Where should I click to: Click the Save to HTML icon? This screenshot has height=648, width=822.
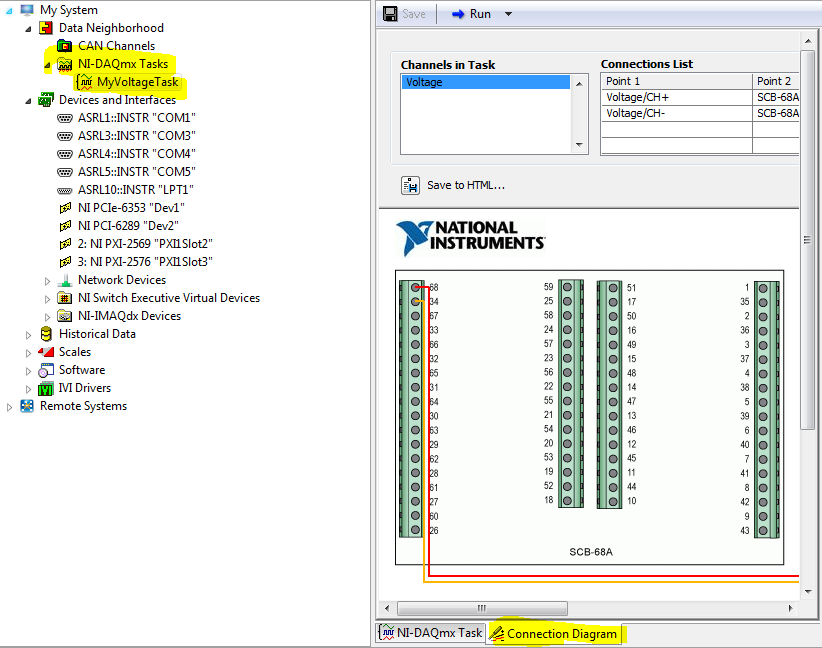coord(410,185)
